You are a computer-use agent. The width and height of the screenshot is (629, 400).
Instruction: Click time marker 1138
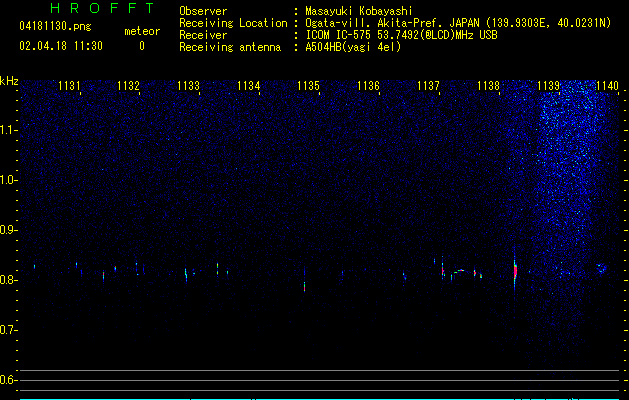(489, 86)
